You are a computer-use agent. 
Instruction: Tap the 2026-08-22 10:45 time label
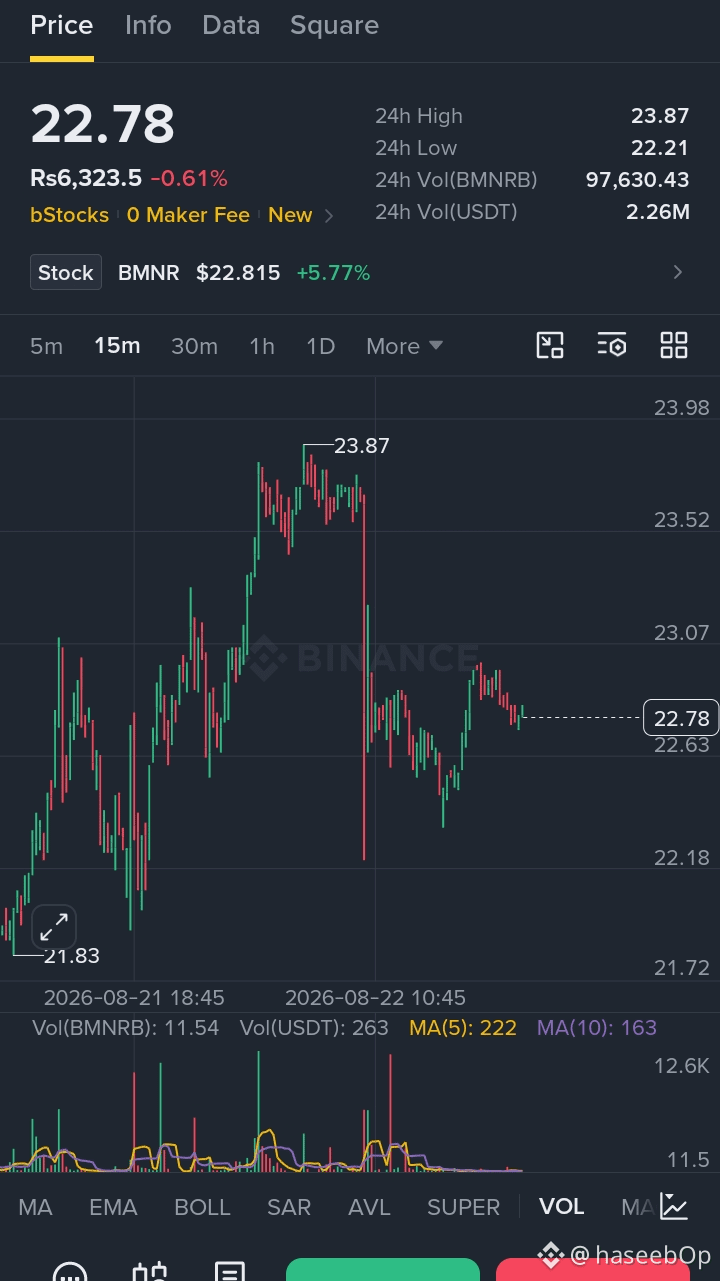375,998
